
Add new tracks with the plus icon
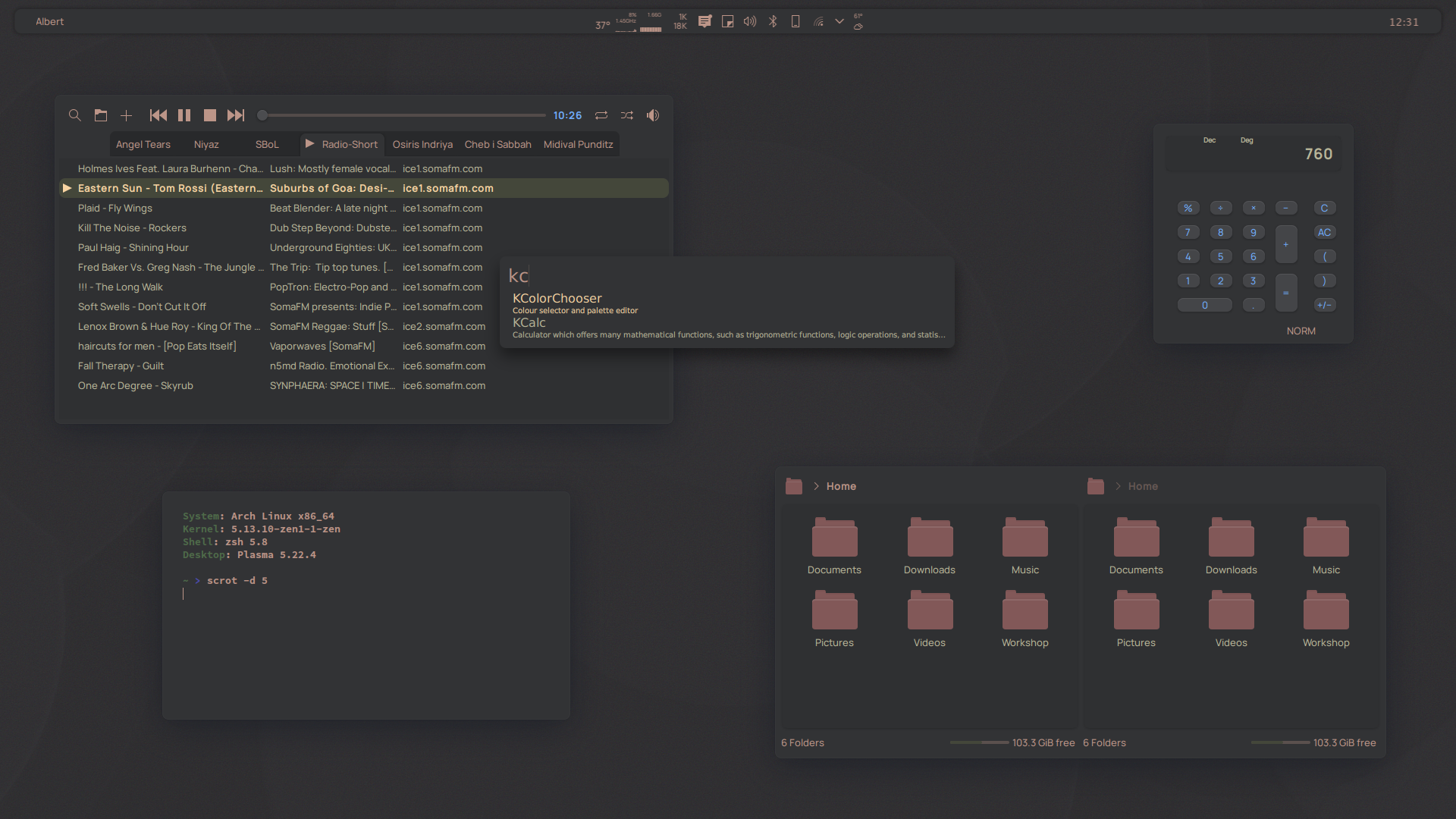click(x=126, y=115)
